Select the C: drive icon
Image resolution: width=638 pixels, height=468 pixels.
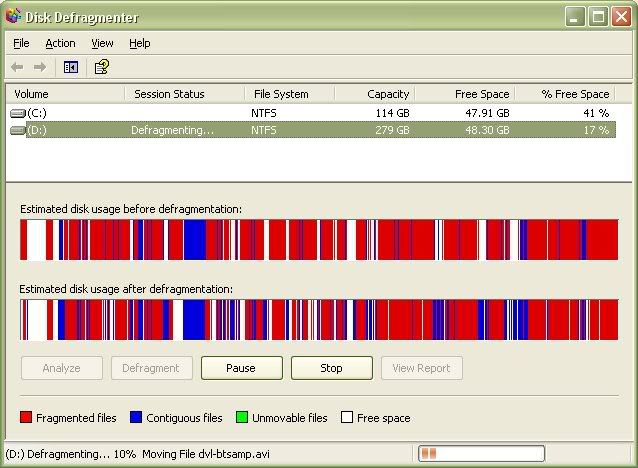click(x=17, y=113)
